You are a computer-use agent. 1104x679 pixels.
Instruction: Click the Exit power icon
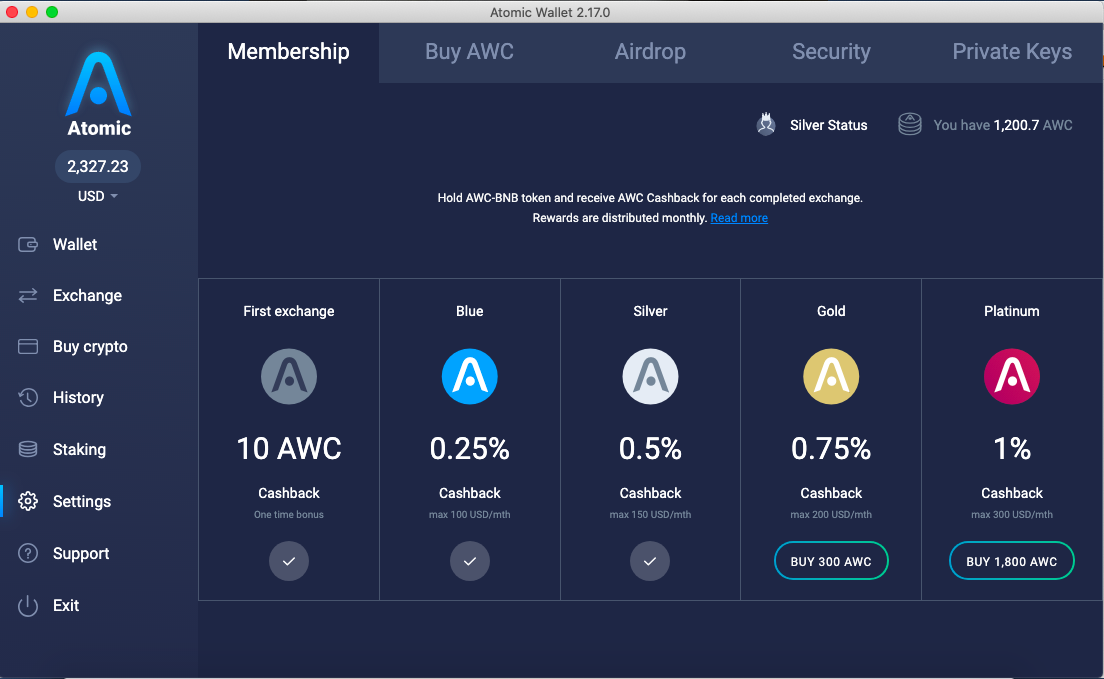pyautogui.click(x=28, y=605)
